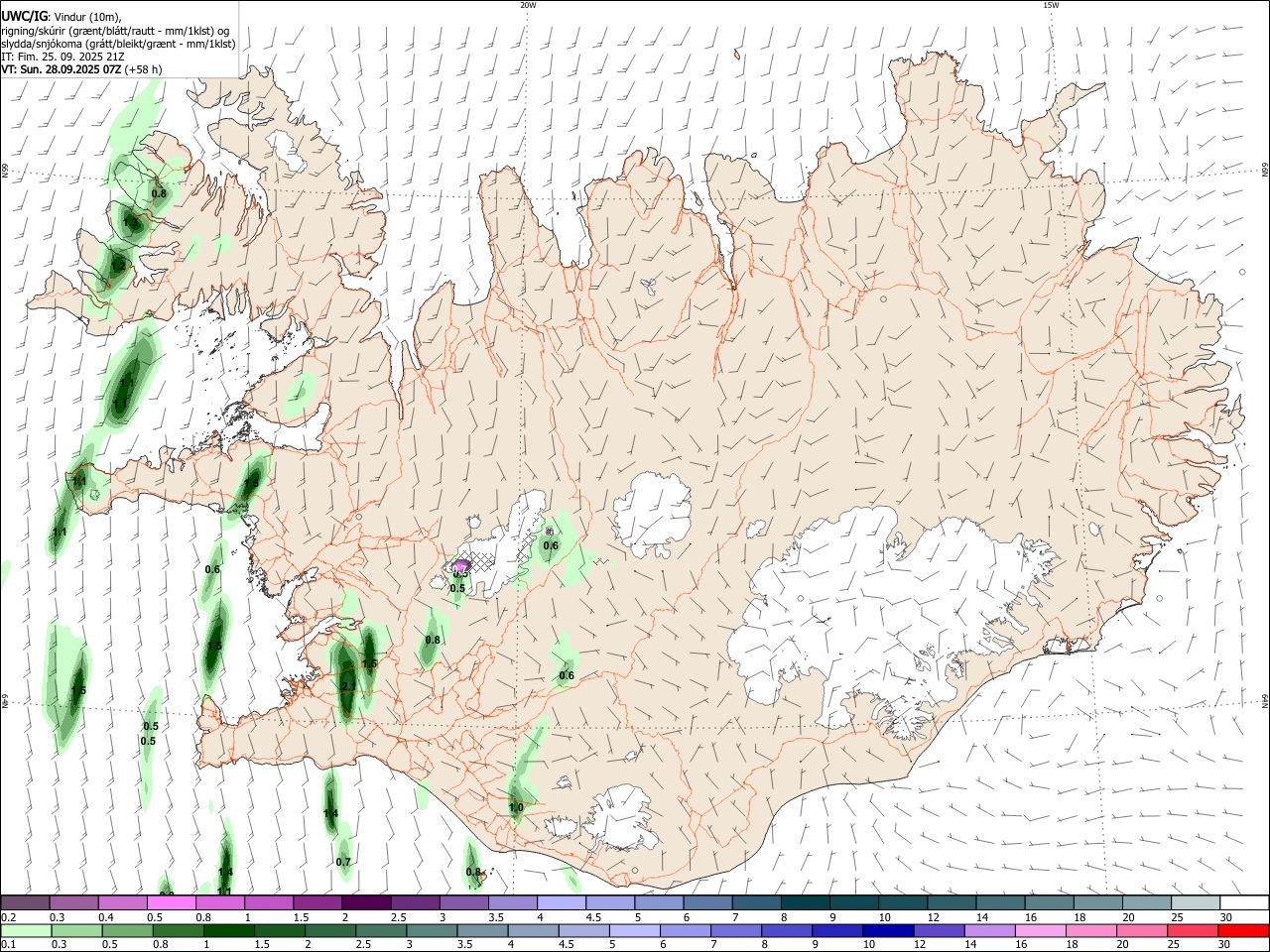Viewport: 1270px width, 952px height.
Task: Click the 15W longitude label
Action: 1051,5
